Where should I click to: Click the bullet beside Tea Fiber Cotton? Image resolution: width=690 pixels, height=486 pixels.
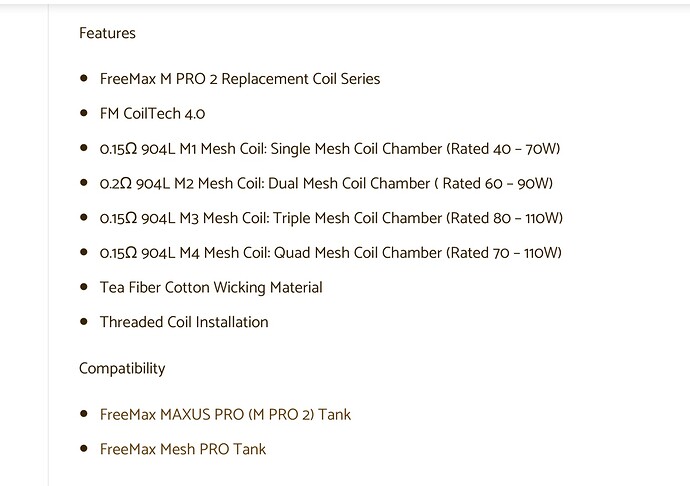click(x=84, y=287)
